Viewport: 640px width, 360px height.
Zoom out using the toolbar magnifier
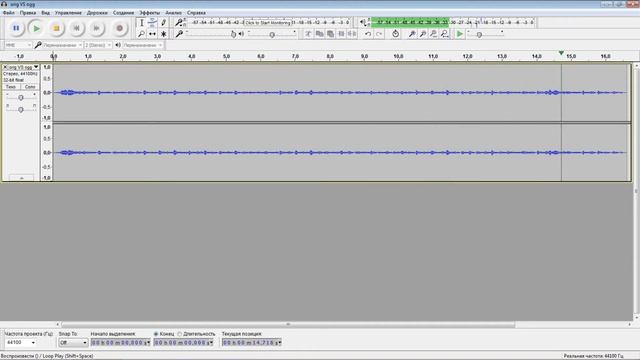[x=423, y=34]
